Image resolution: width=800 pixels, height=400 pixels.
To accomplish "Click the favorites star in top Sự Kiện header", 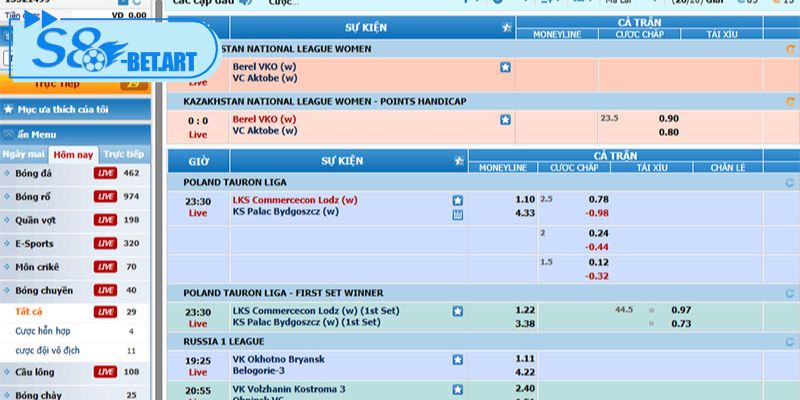I will 507,28.
